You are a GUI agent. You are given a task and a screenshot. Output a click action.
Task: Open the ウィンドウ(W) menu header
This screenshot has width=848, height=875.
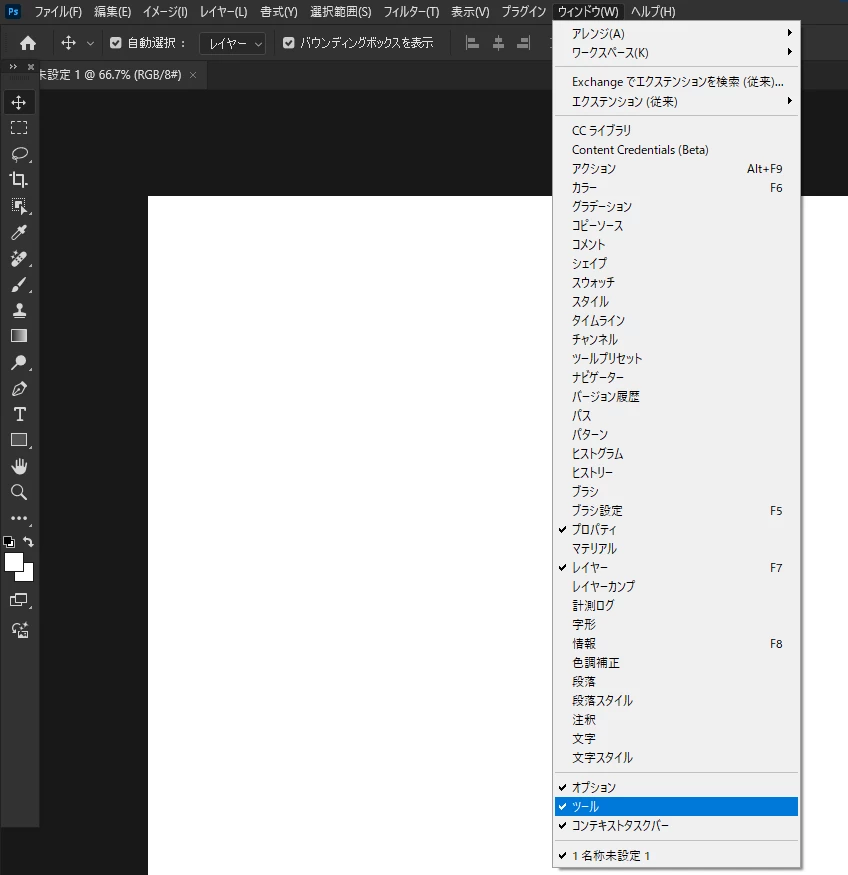[588, 11]
